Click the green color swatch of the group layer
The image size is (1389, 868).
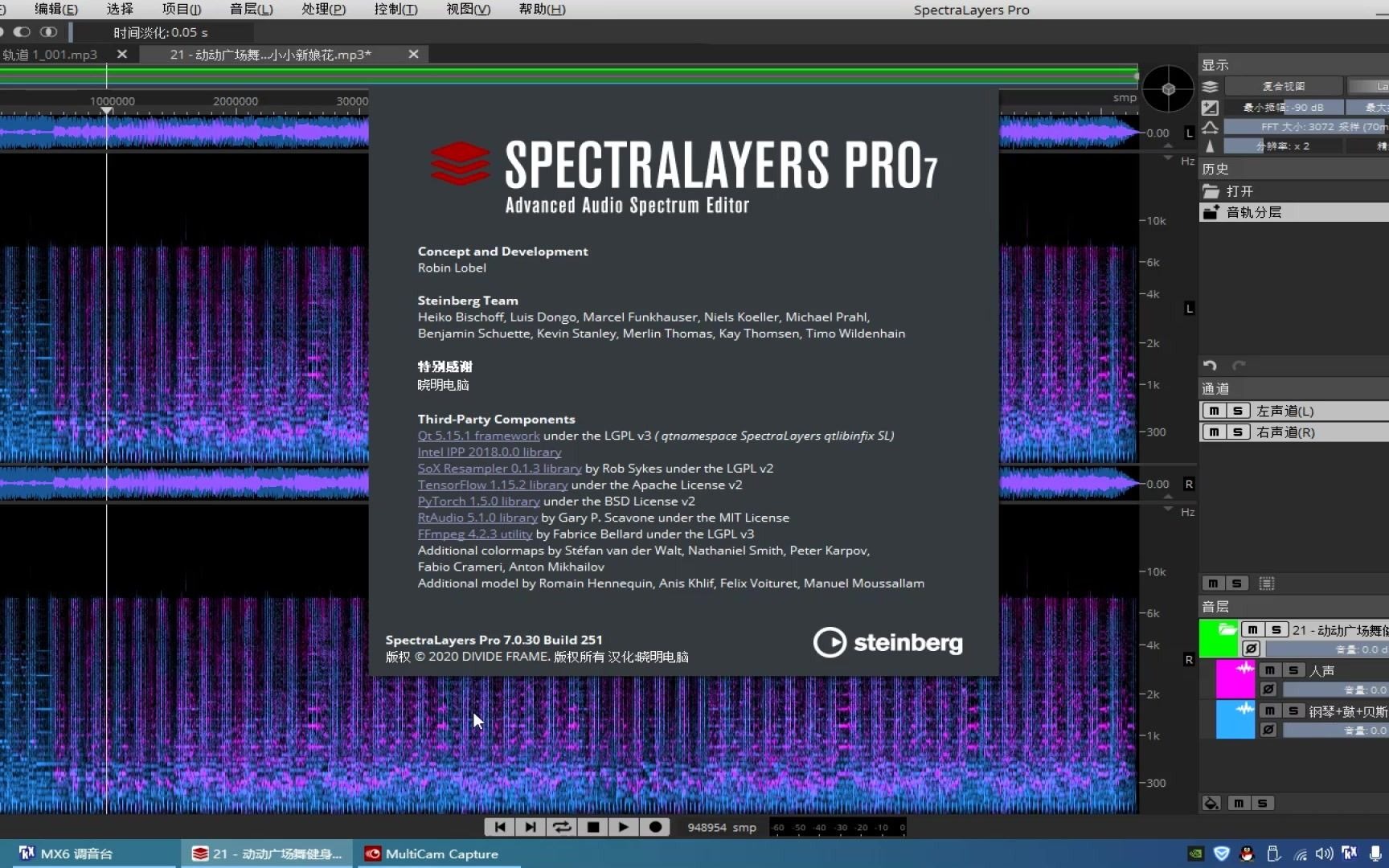(1219, 638)
